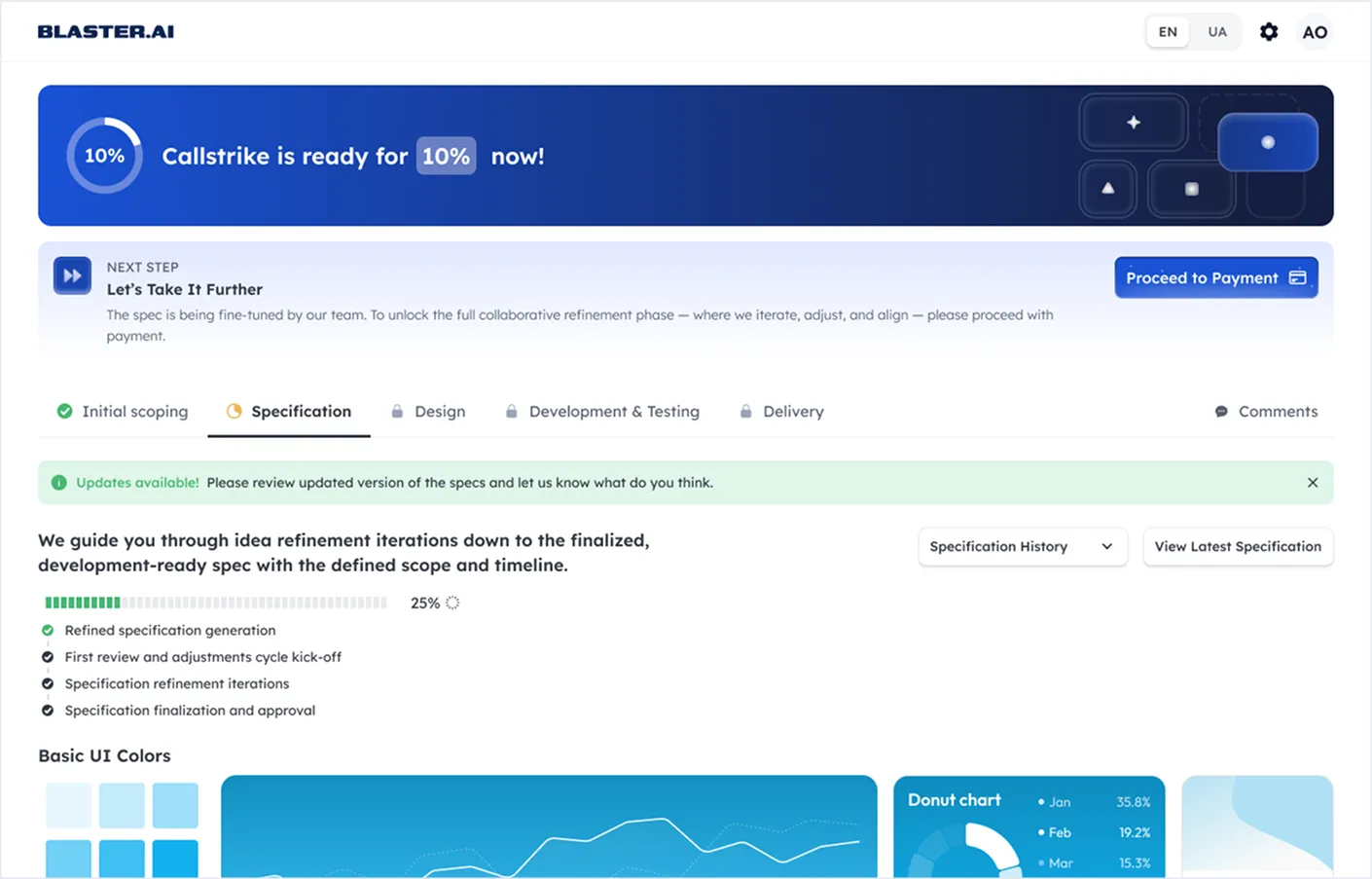Click the Refined specification generation checkmark
The image size is (1372, 879).
pos(48,631)
